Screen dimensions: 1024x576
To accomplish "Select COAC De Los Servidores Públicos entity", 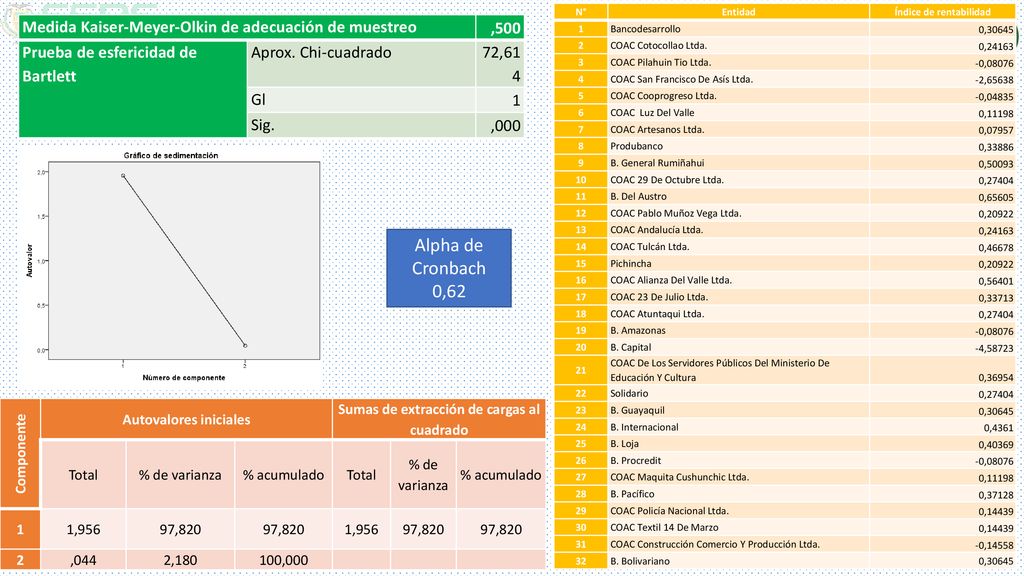I will point(720,370).
